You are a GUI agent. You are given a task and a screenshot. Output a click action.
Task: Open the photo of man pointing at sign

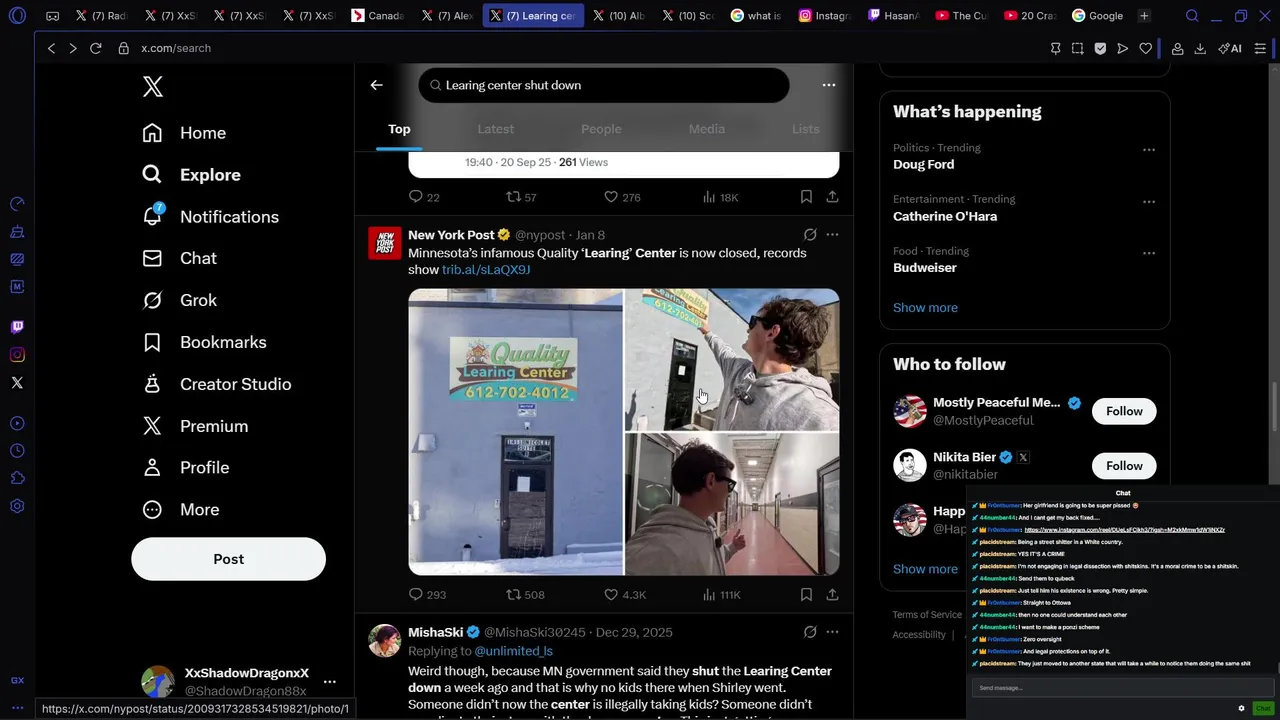[732, 360]
